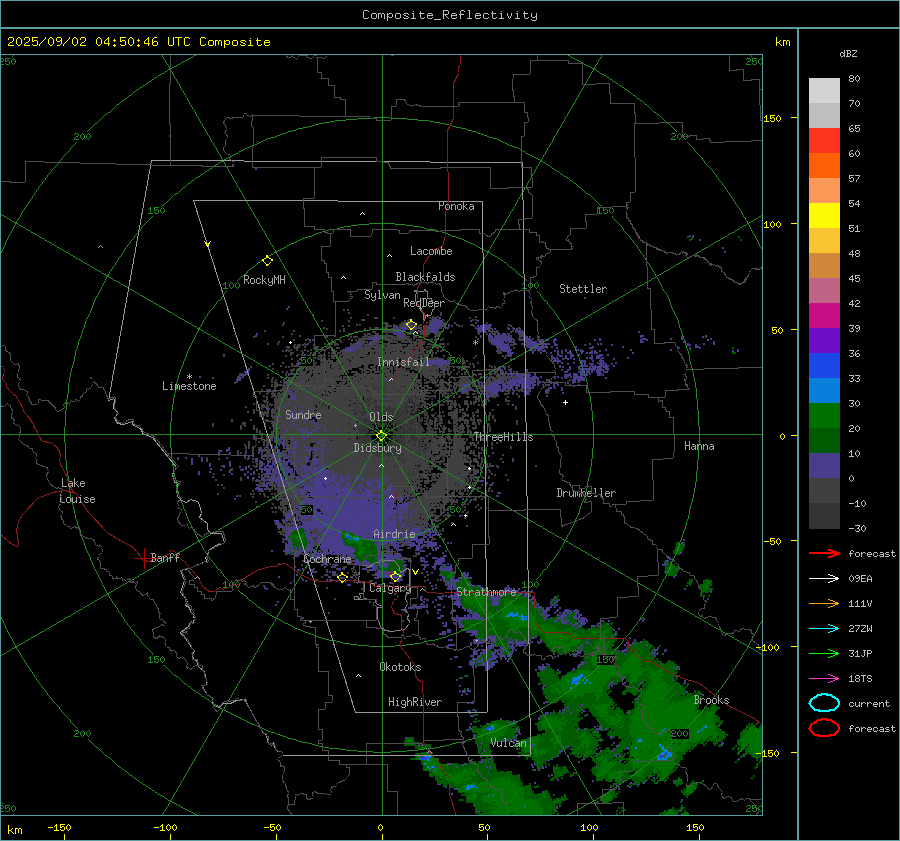Viewport: 900px width, 841px height.
Task: Click the Strathmore city label
Action: (x=486, y=592)
